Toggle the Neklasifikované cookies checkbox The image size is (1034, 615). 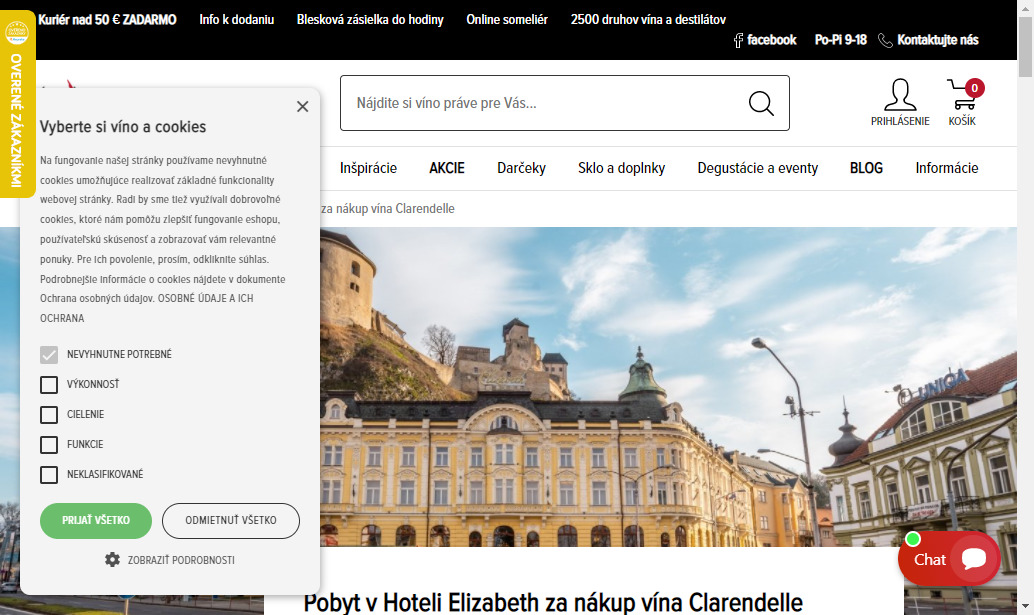click(x=49, y=475)
